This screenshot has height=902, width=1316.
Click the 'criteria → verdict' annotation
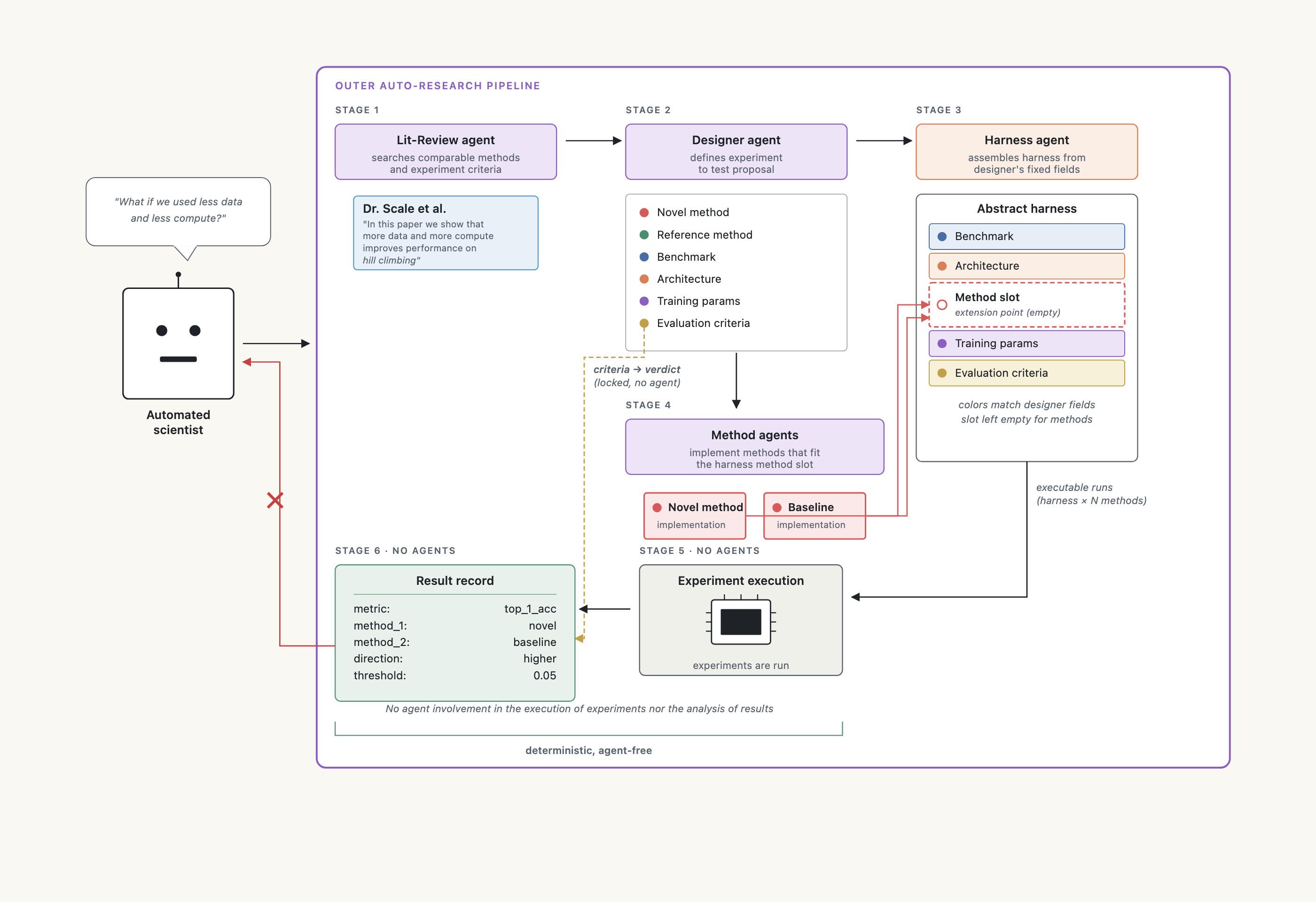click(636, 370)
